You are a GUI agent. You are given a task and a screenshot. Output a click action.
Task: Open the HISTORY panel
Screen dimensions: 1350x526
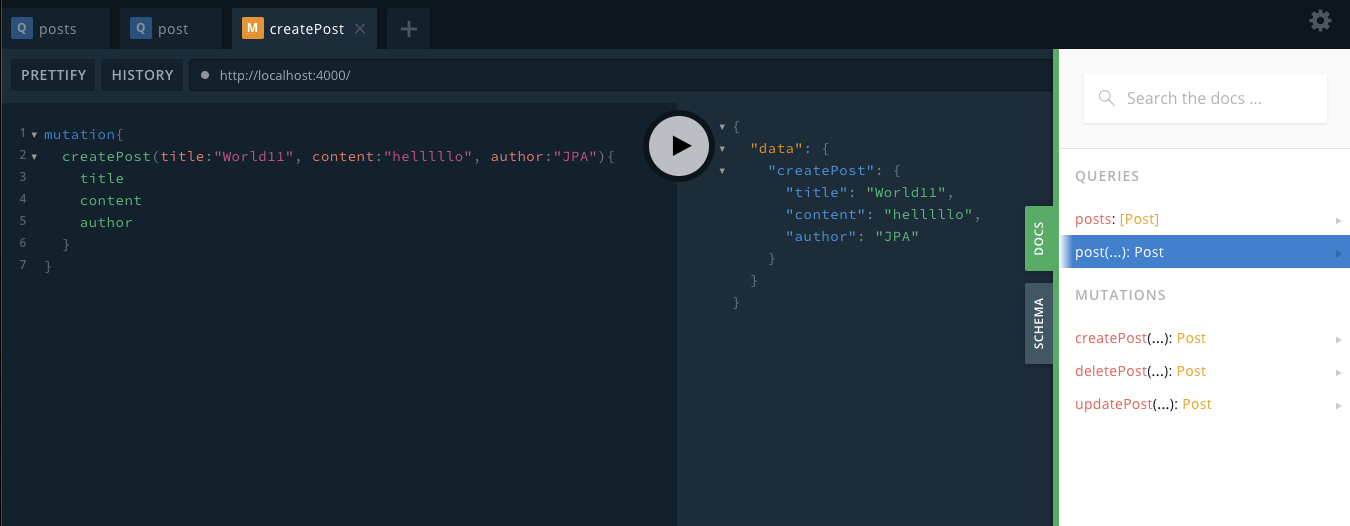(142, 75)
